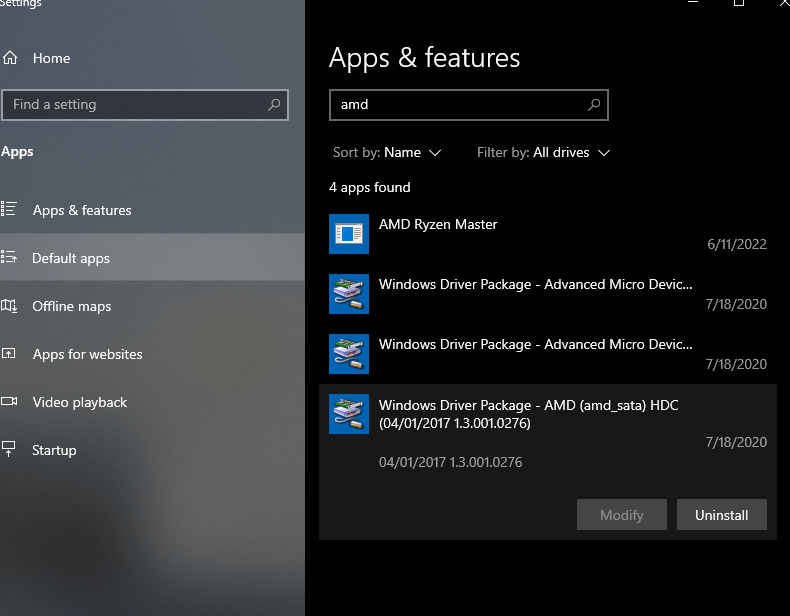Maximize the Settings window
Image resolution: width=790 pixels, height=616 pixels.
(739, 3)
